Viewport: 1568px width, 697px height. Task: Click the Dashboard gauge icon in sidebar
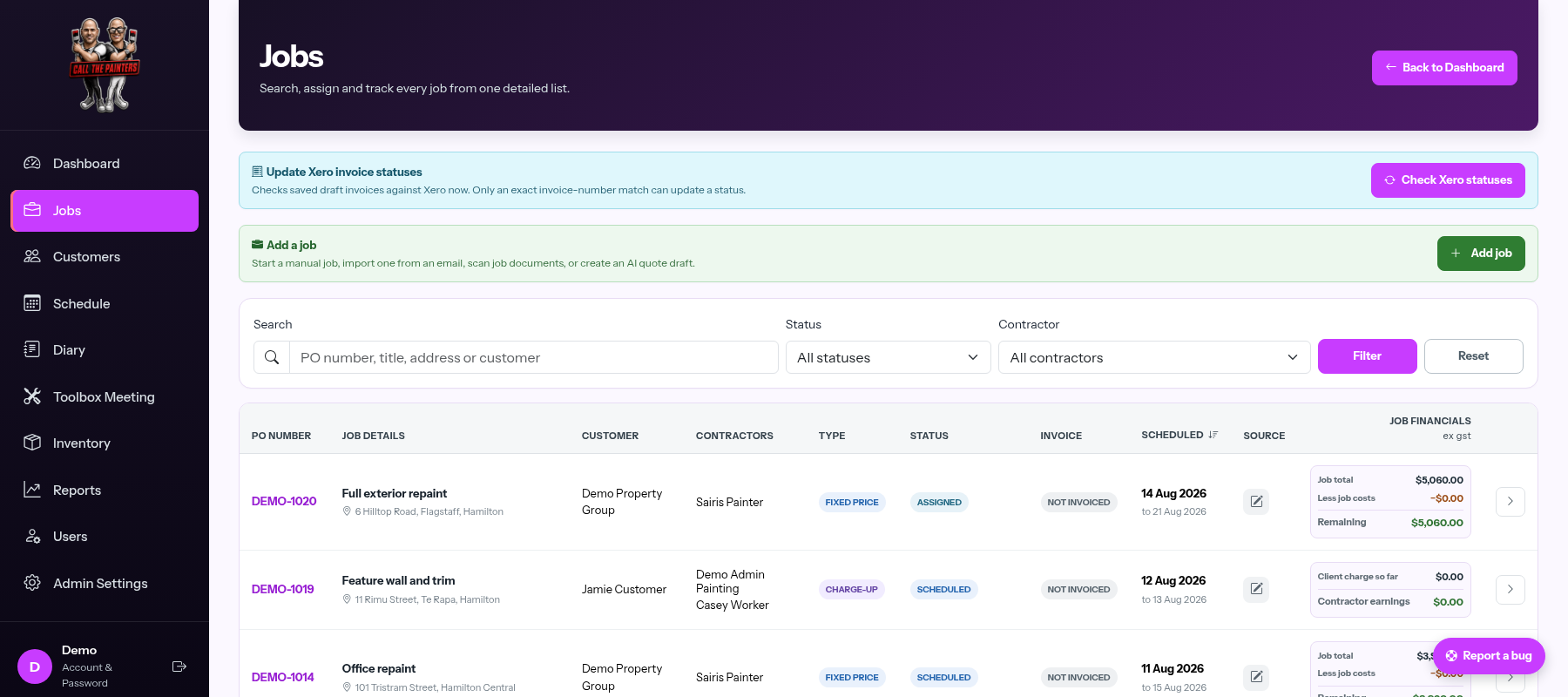(32, 163)
